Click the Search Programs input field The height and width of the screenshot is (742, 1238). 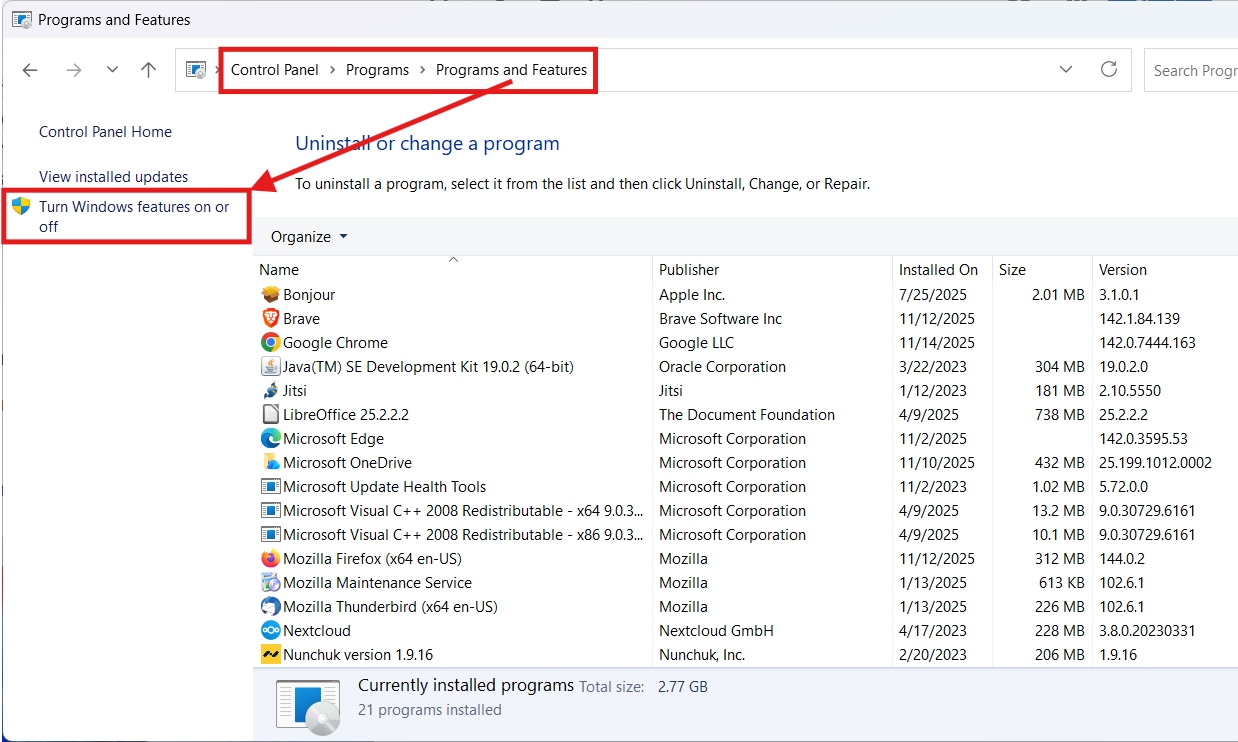[1194, 71]
